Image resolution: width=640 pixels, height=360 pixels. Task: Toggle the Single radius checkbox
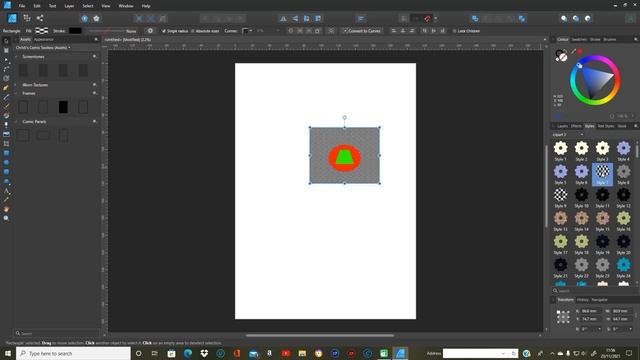pyautogui.click(x=164, y=31)
